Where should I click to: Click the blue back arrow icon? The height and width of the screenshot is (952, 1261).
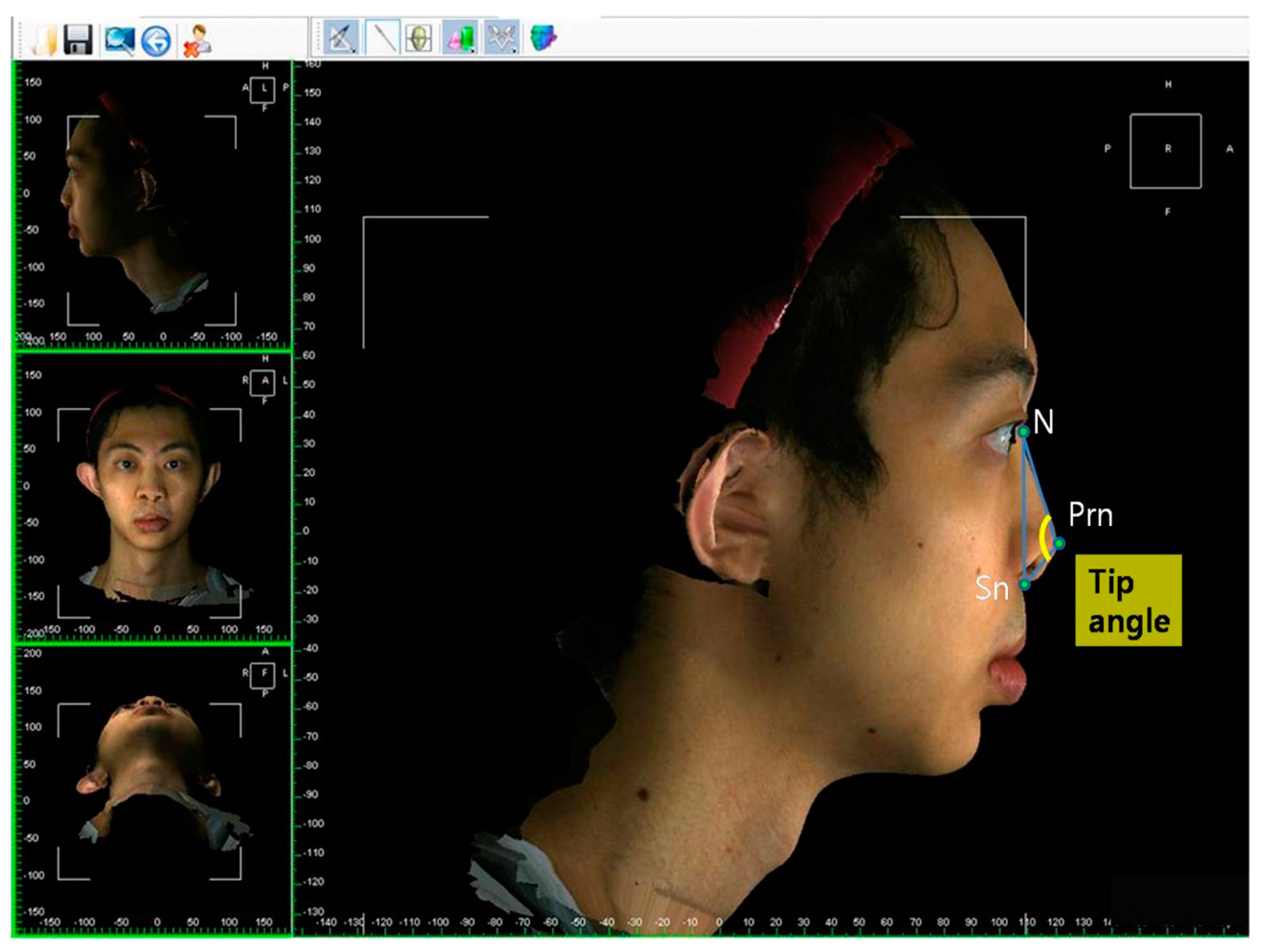[156, 41]
